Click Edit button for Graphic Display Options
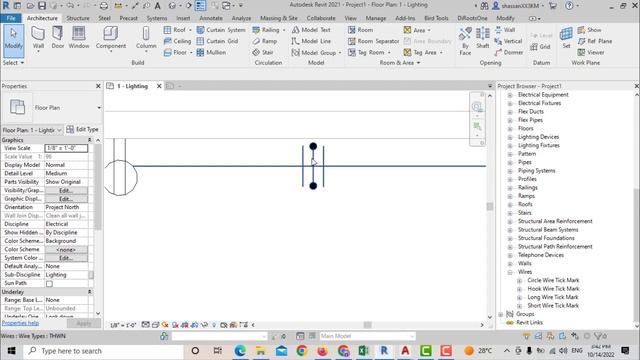Image resolution: width=640 pixels, height=360 pixels. click(x=66, y=199)
